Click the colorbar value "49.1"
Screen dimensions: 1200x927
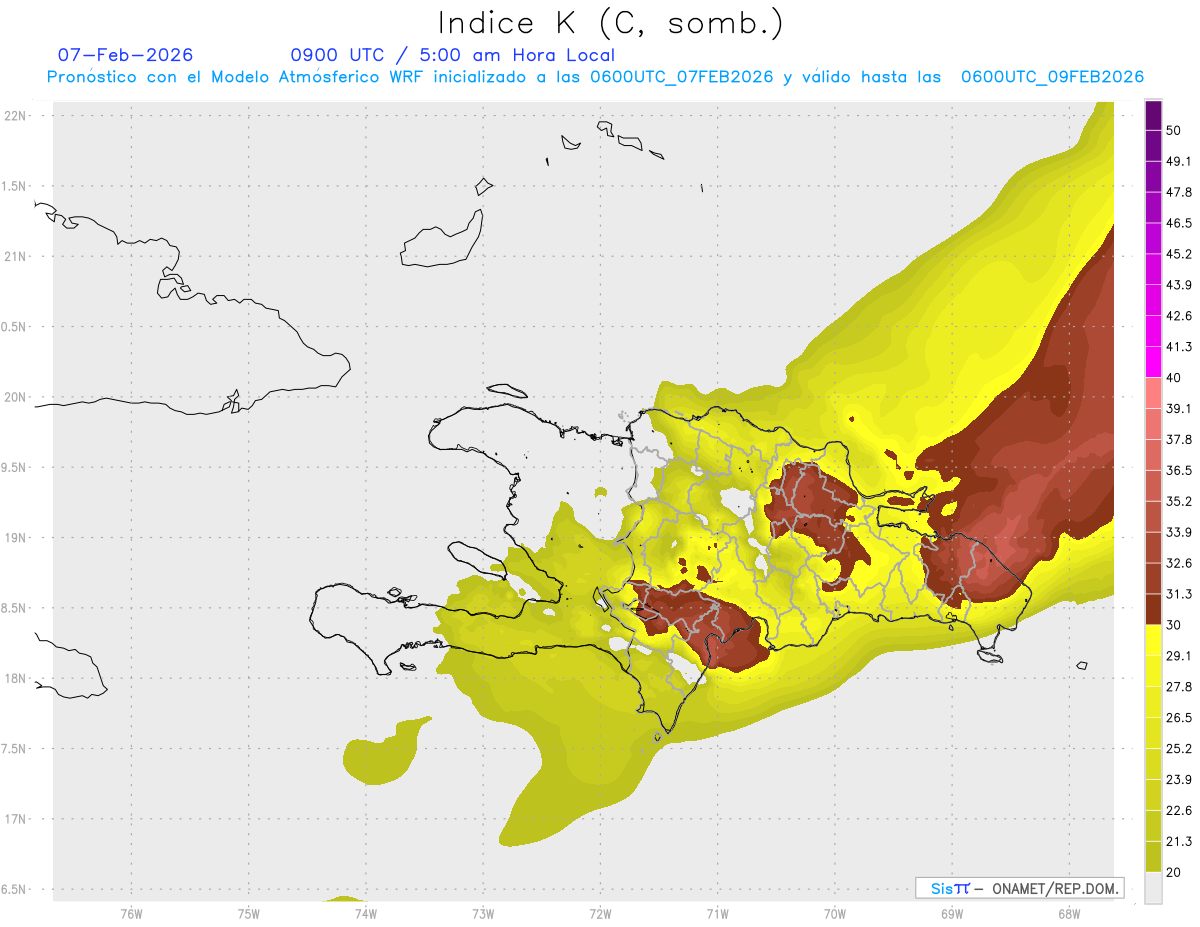[1179, 161]
